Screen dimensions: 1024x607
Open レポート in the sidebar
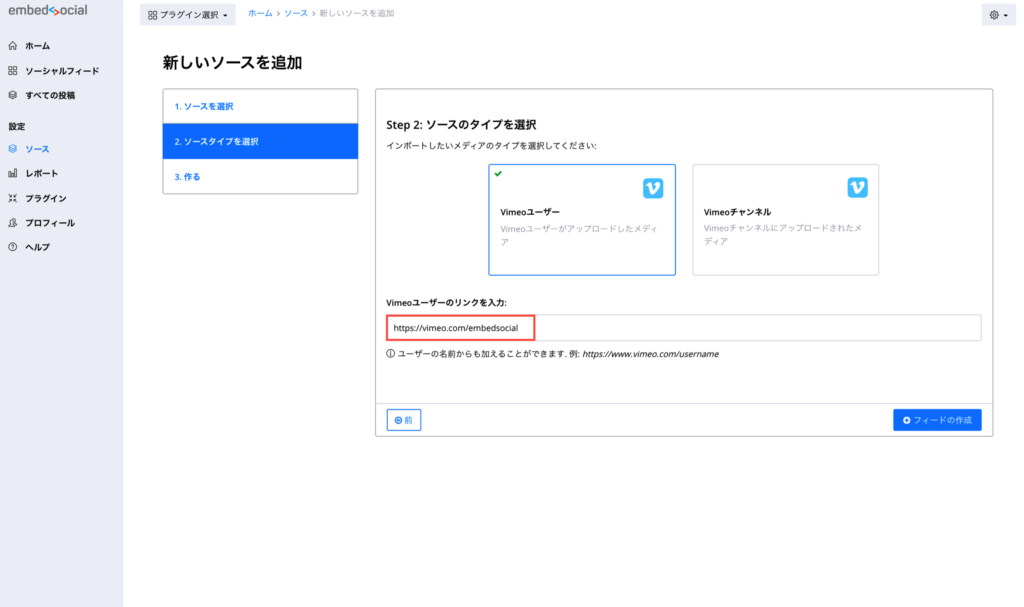click(x=42, y=173)
